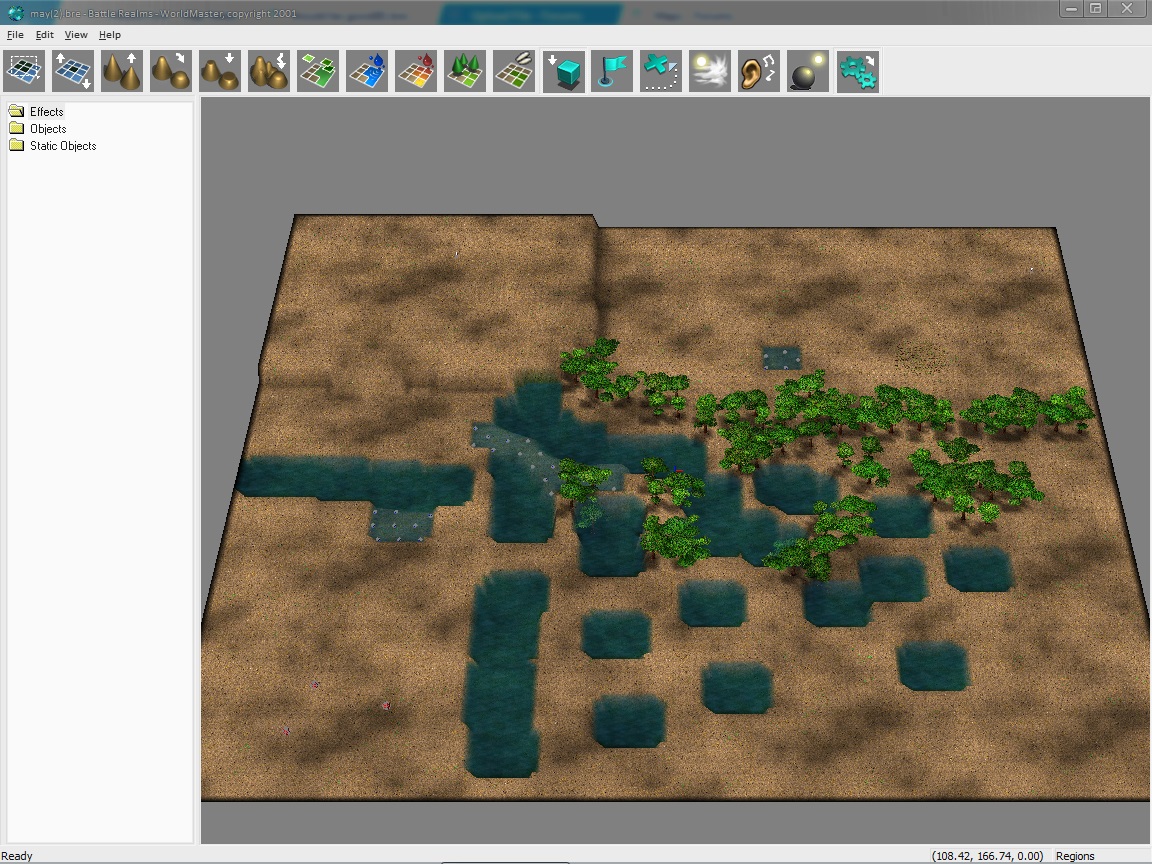This screenshot has height=864, width=1152.
Task: Select the green terrain tile paint tool
Action: [x=318, y=71]
